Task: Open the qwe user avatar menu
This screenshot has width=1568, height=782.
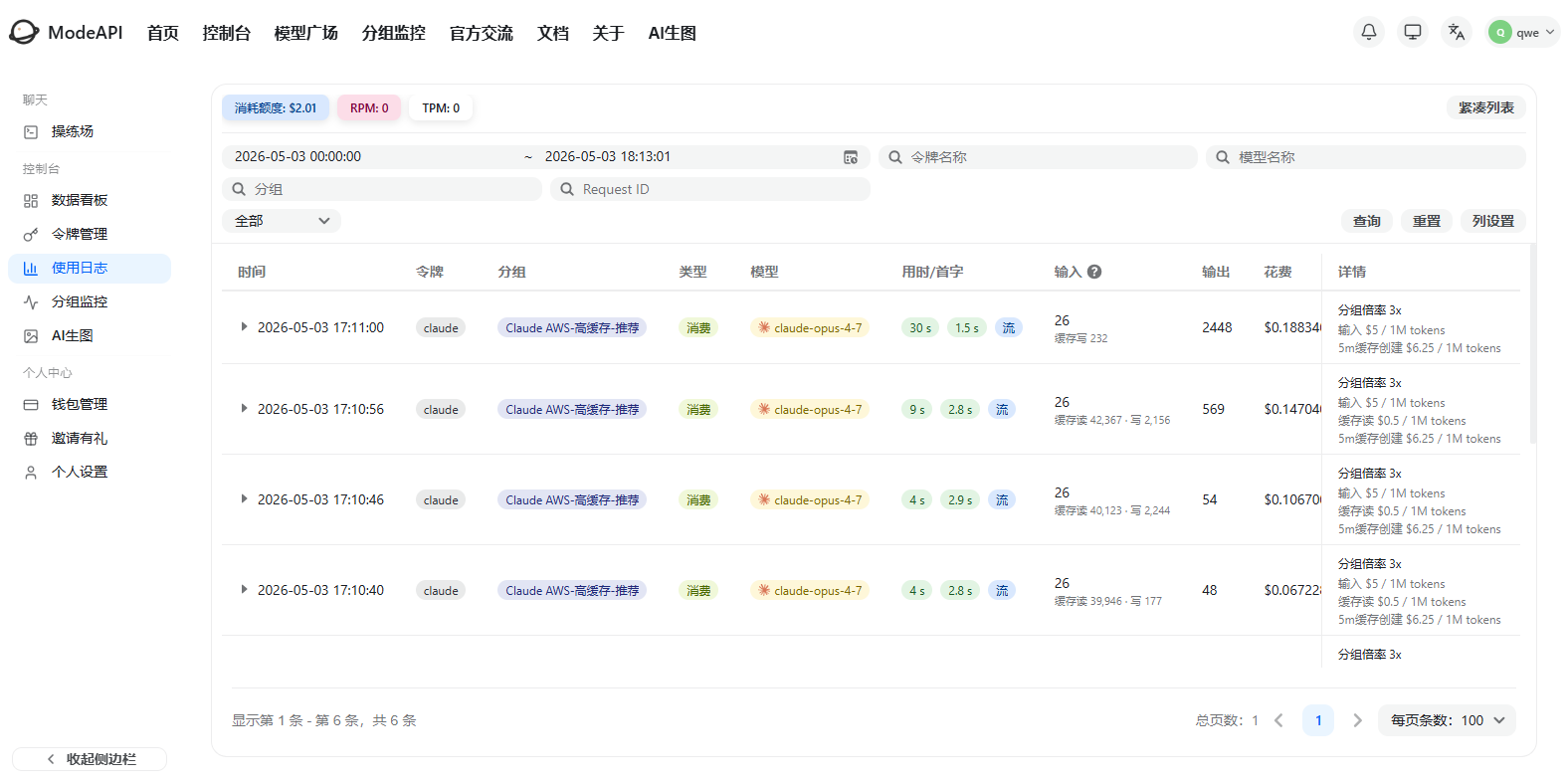Action: pyautogui.click(x=1522, y=32)
